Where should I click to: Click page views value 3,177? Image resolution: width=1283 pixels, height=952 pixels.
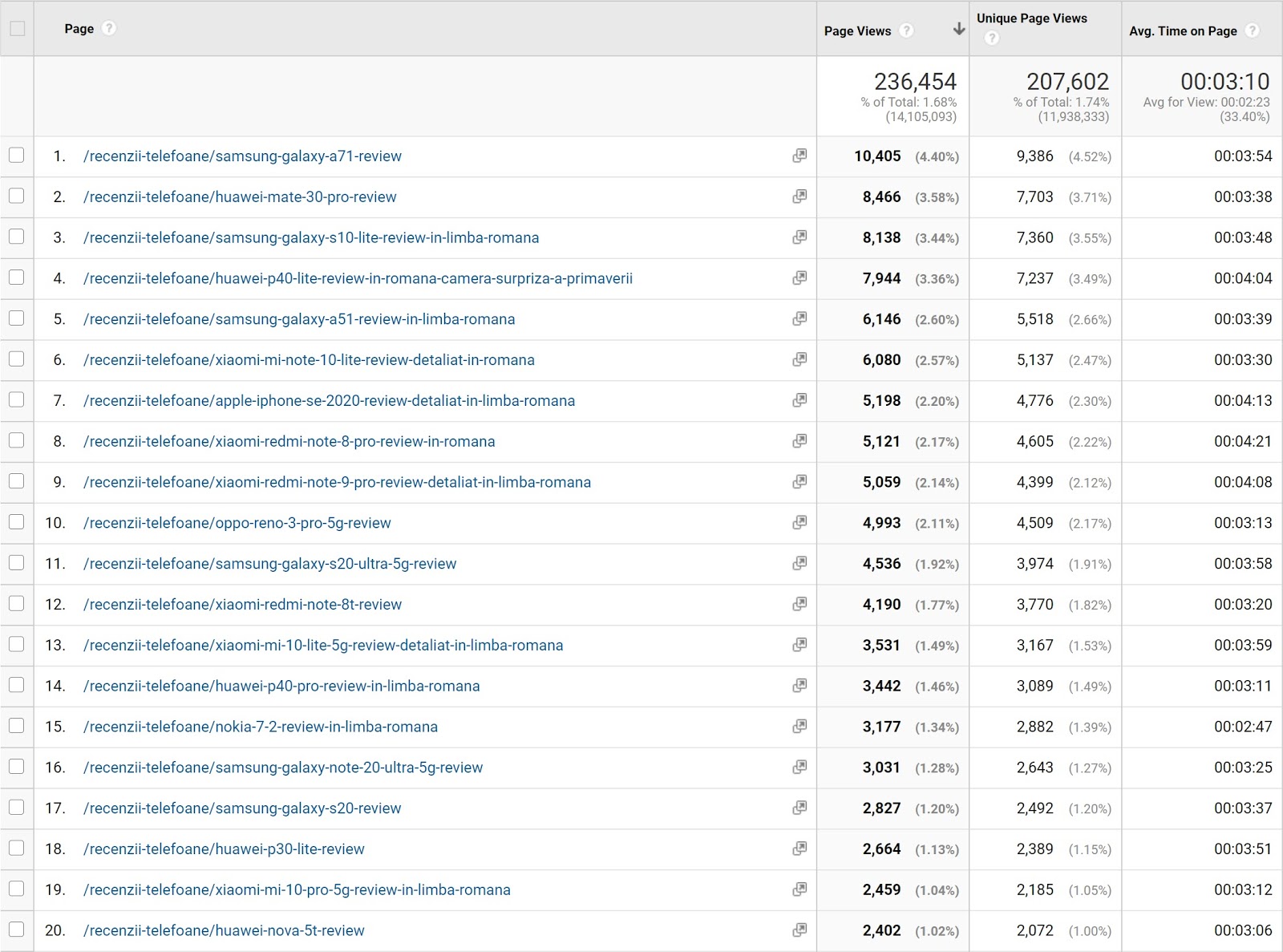pyautogui.click(x=881, y=727)
